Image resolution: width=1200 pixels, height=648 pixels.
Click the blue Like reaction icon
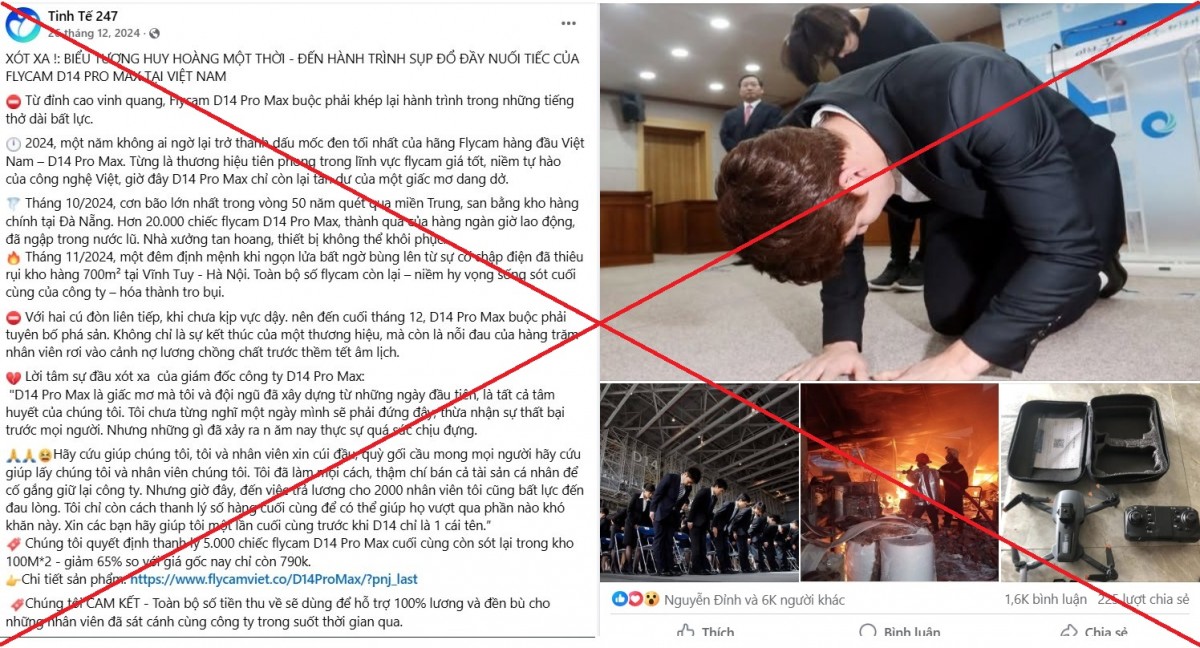pos(619,599)
